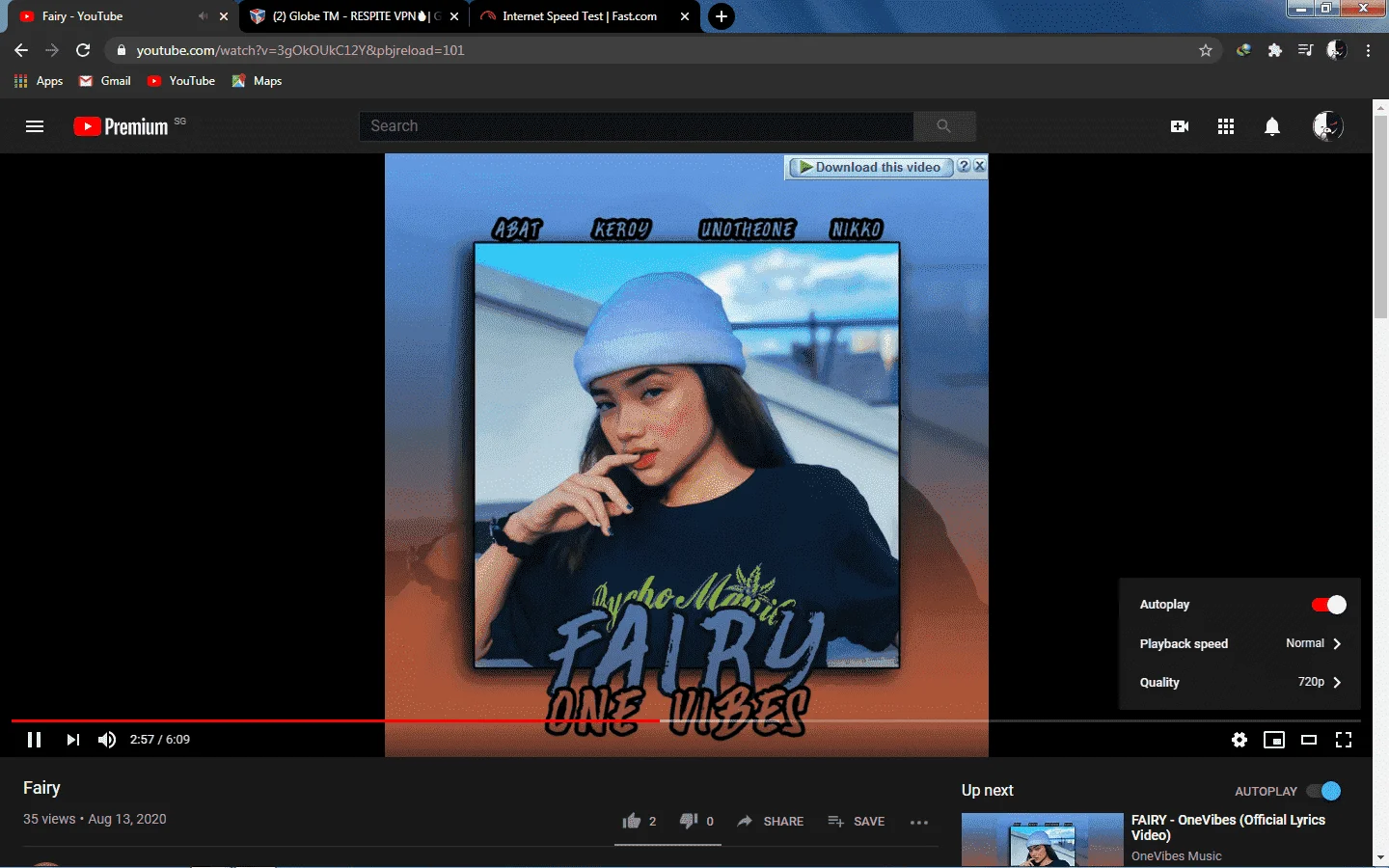Open the YouTube guide hamburger menu
This screenshot has height=868, width=1389.
coord(35,126)
